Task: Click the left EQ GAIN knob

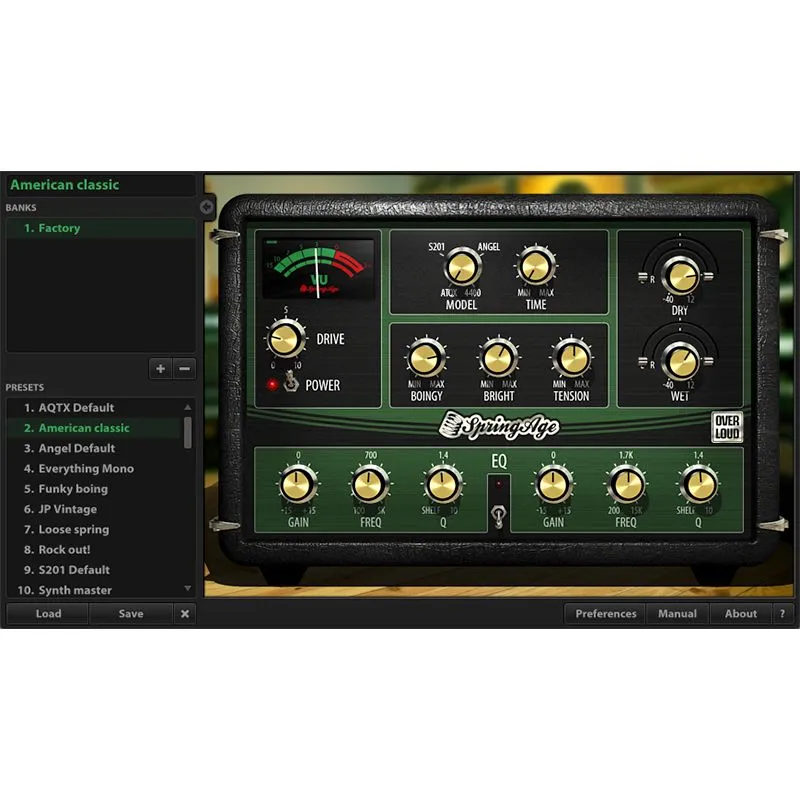Action: [298, 484]
